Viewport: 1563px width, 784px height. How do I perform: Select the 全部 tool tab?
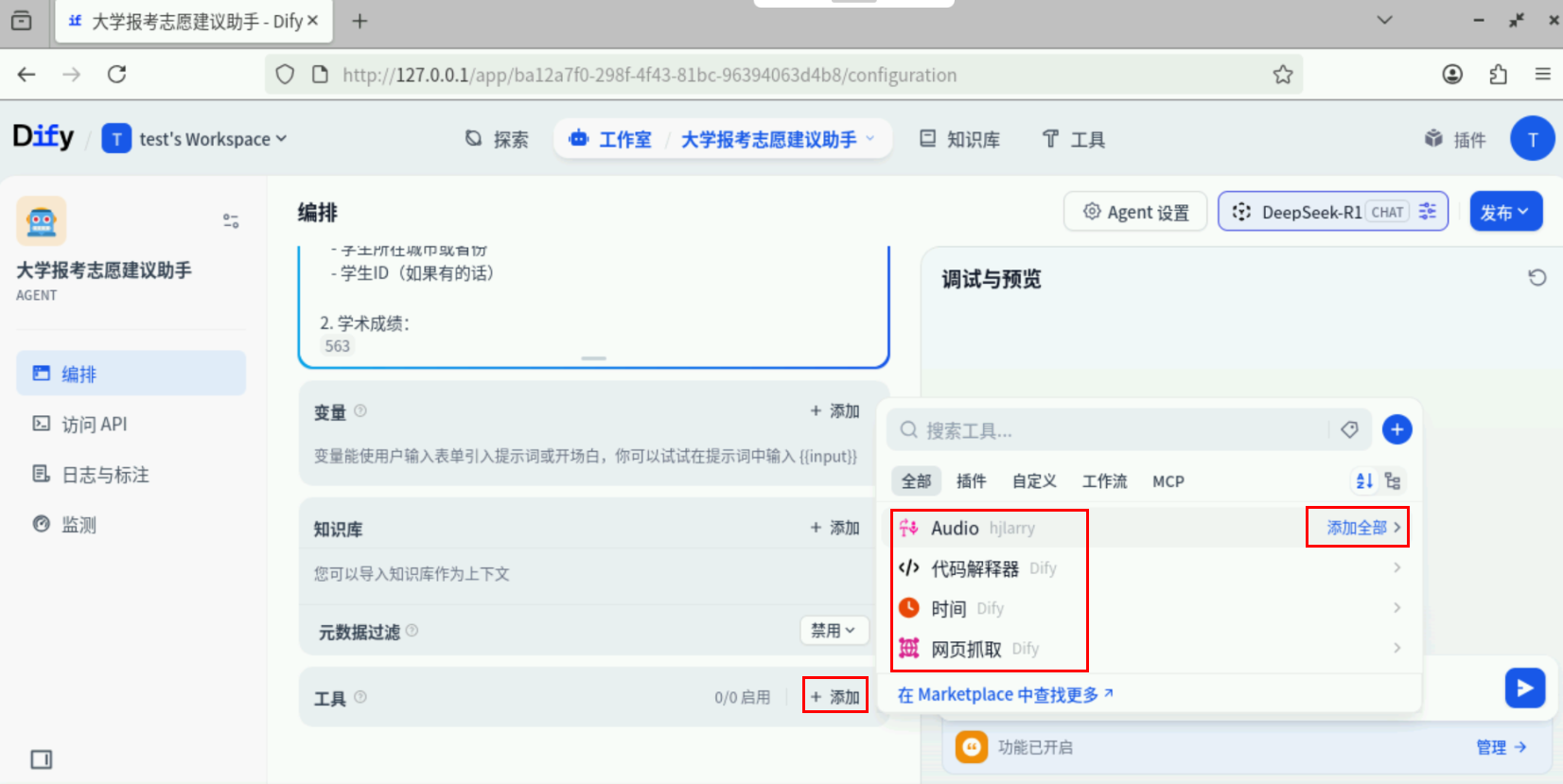[916, 481]
